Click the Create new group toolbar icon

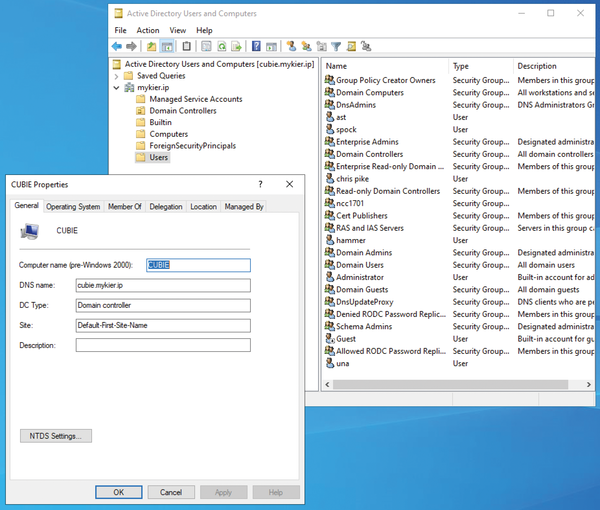click(306, 47)
